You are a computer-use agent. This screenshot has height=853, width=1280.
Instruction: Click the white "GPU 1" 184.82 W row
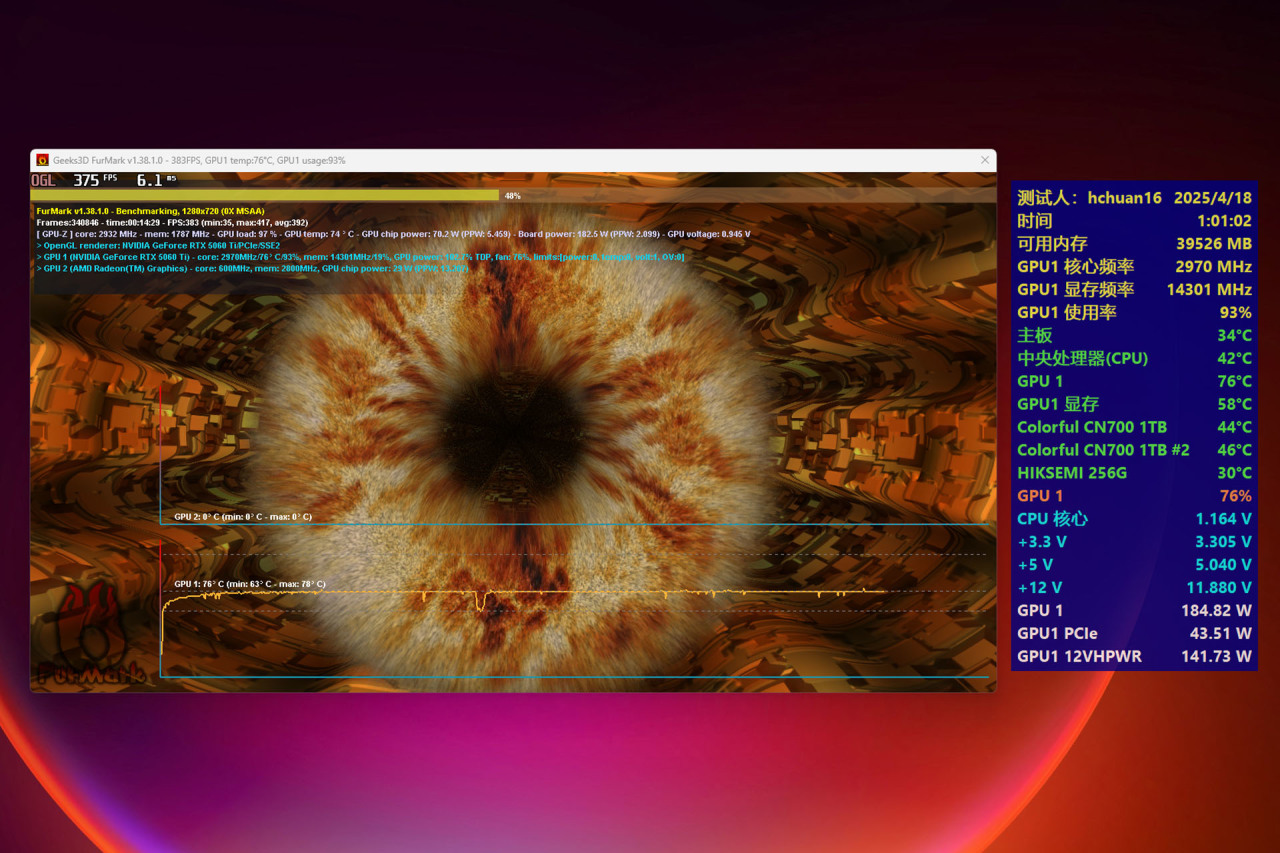(1134, 611)
